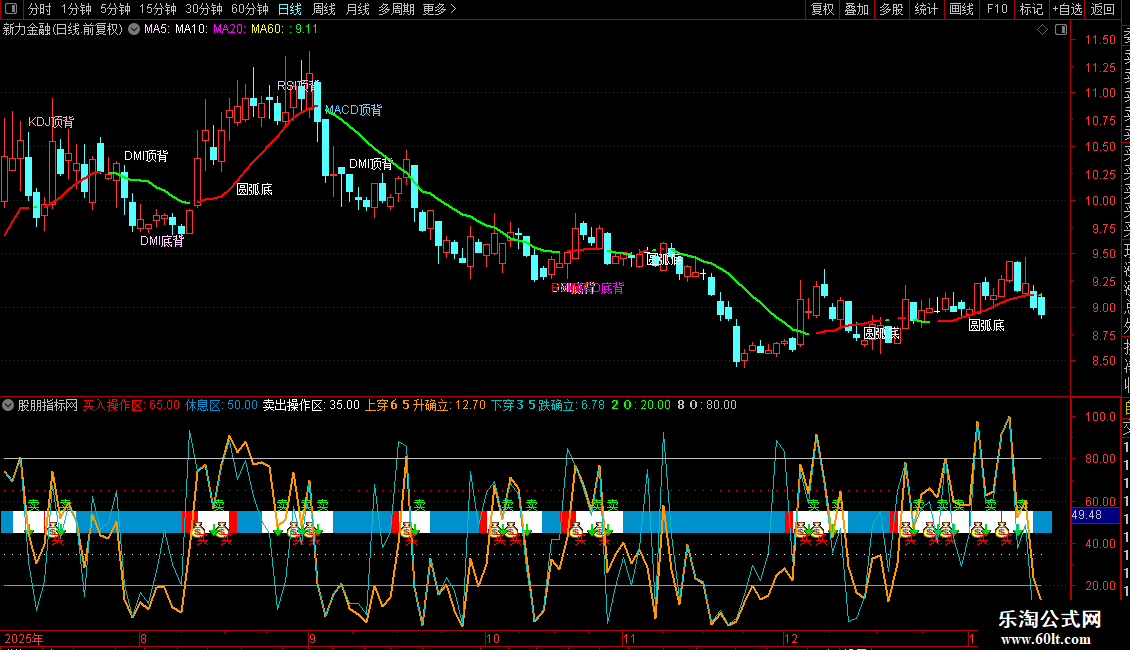
Task: Select the 15分钟 period
Action: tap(157, 9)
